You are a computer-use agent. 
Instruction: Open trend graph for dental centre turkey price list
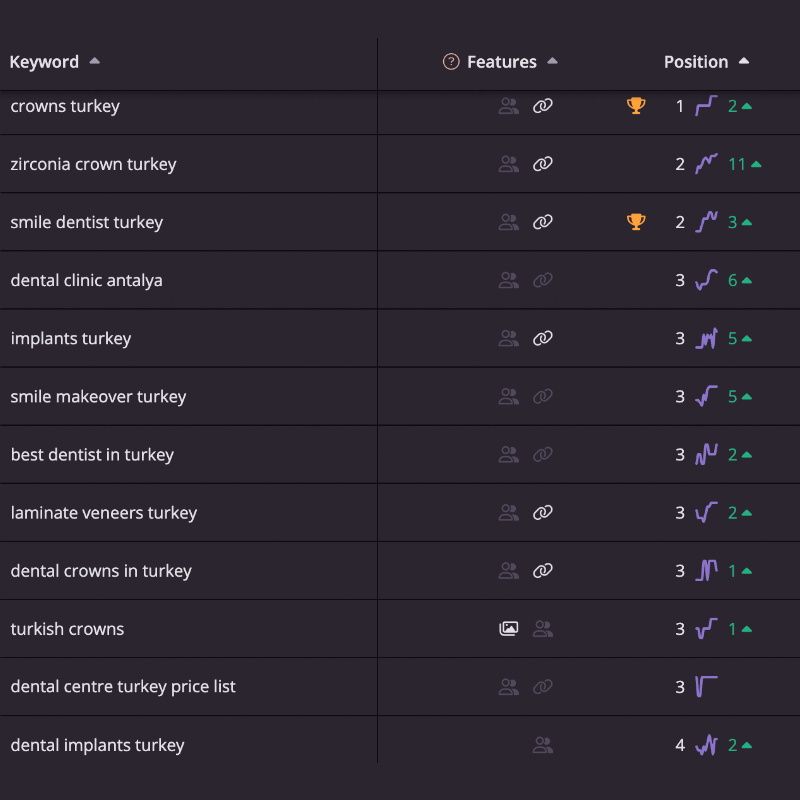706,687
